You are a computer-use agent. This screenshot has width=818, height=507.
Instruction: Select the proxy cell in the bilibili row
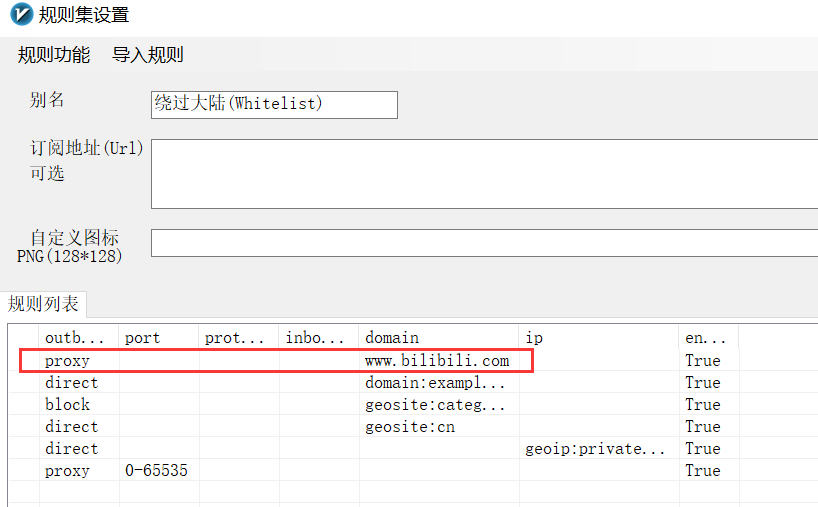click(67, 360)
